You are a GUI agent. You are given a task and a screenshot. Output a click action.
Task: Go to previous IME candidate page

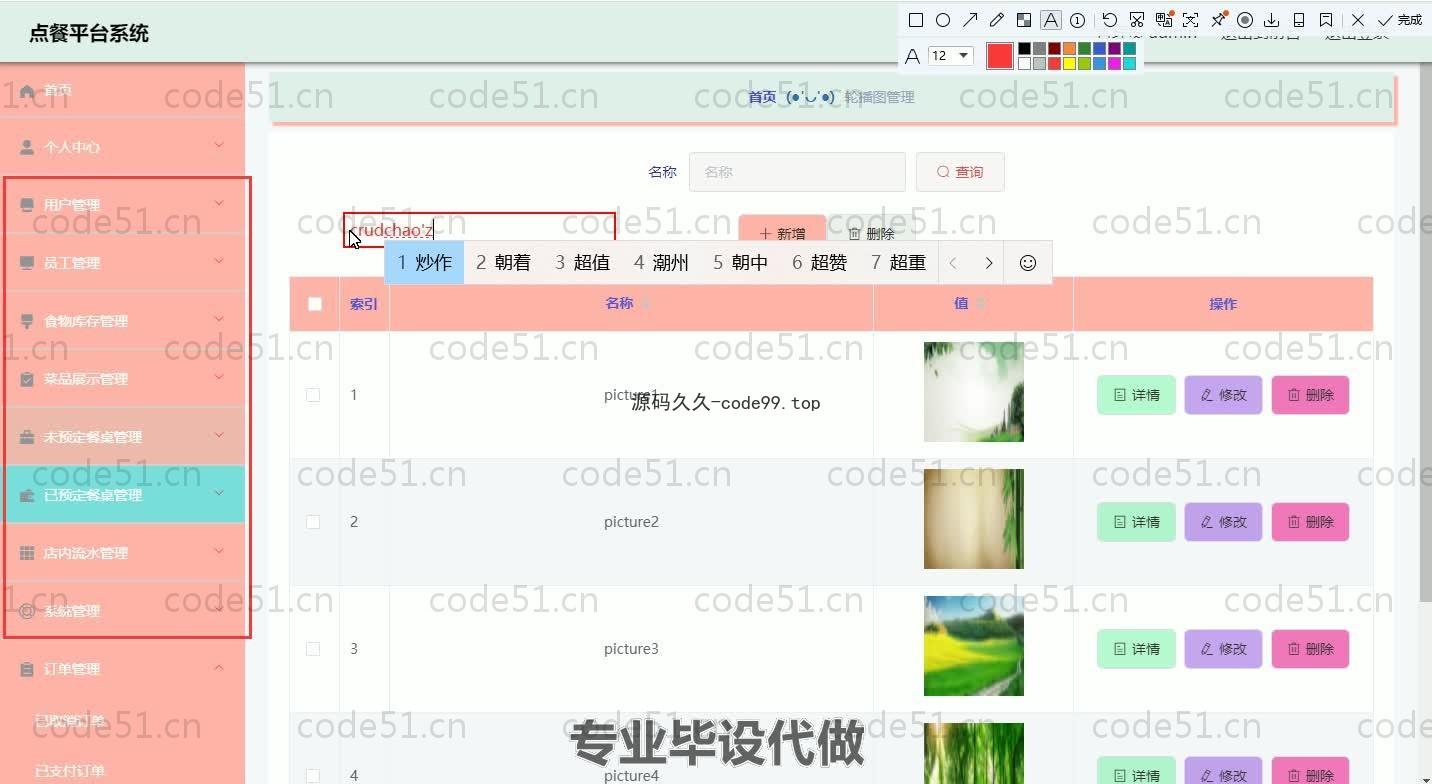(x=953, y=263)
